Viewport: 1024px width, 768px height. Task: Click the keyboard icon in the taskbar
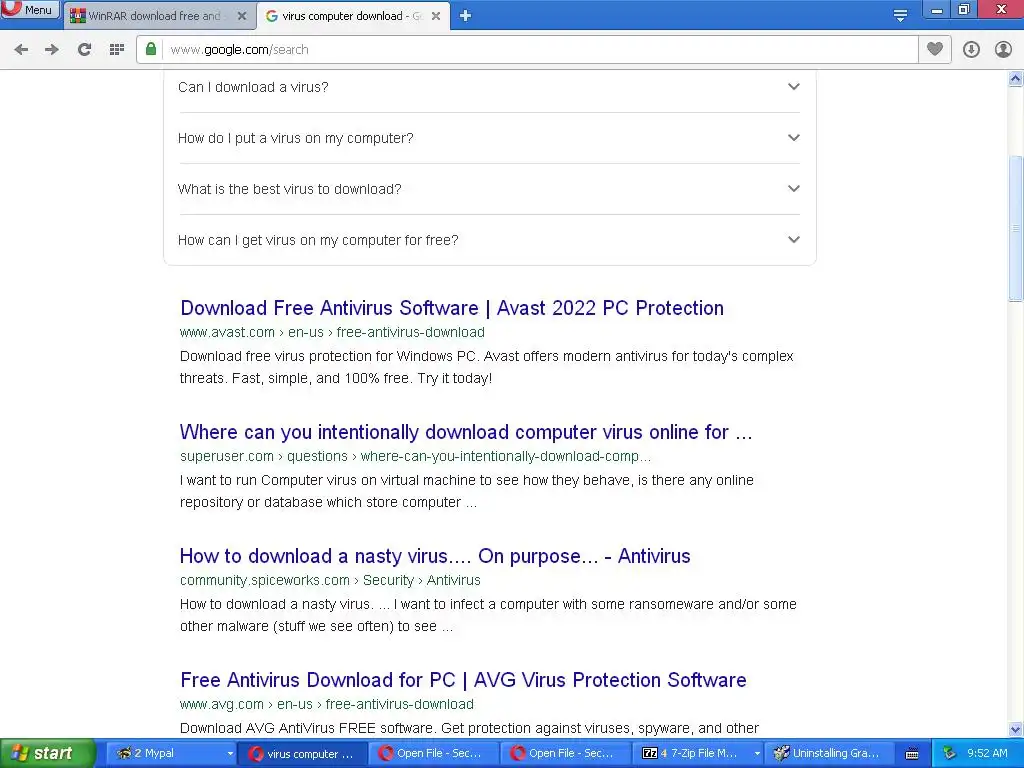[912, 754]
